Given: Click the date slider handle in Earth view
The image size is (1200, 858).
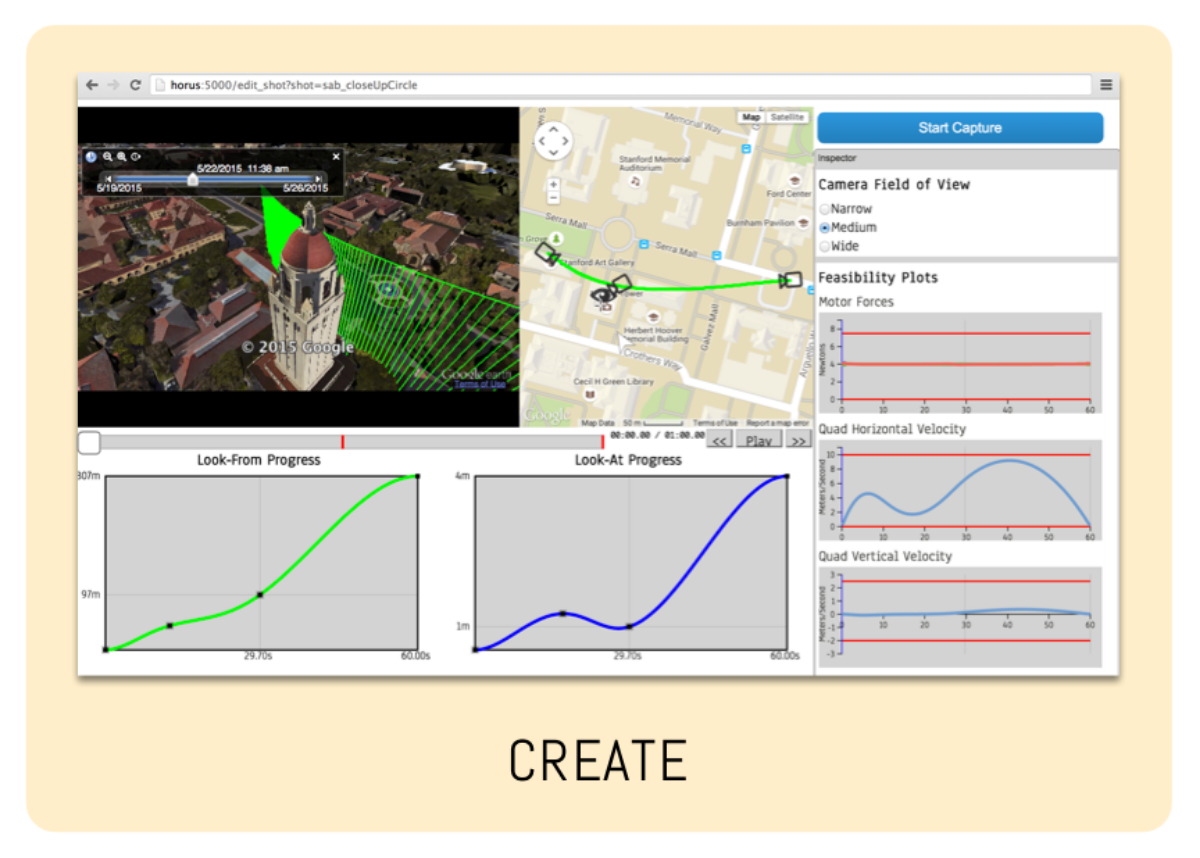Looking at the screenshot, I should coord(193,180).
